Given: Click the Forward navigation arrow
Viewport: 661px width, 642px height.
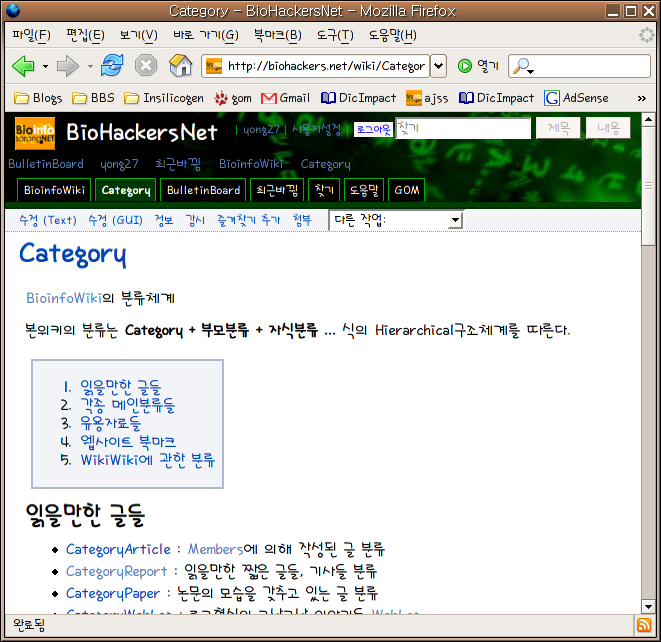Looking at the screenshot, I should click(67, 66).
